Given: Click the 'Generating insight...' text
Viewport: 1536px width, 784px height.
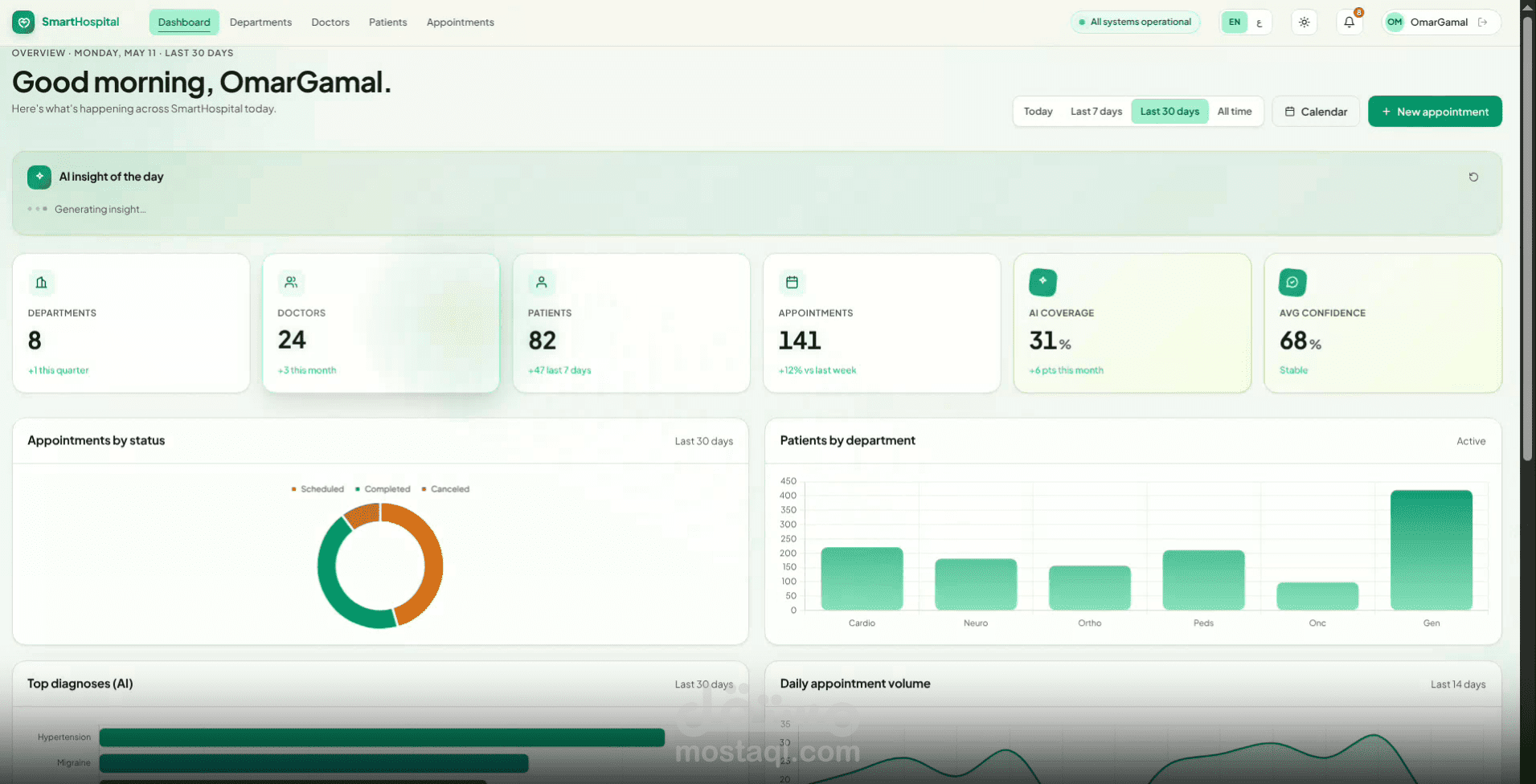Looking at the screenshot, I should [x=100, y=209].
